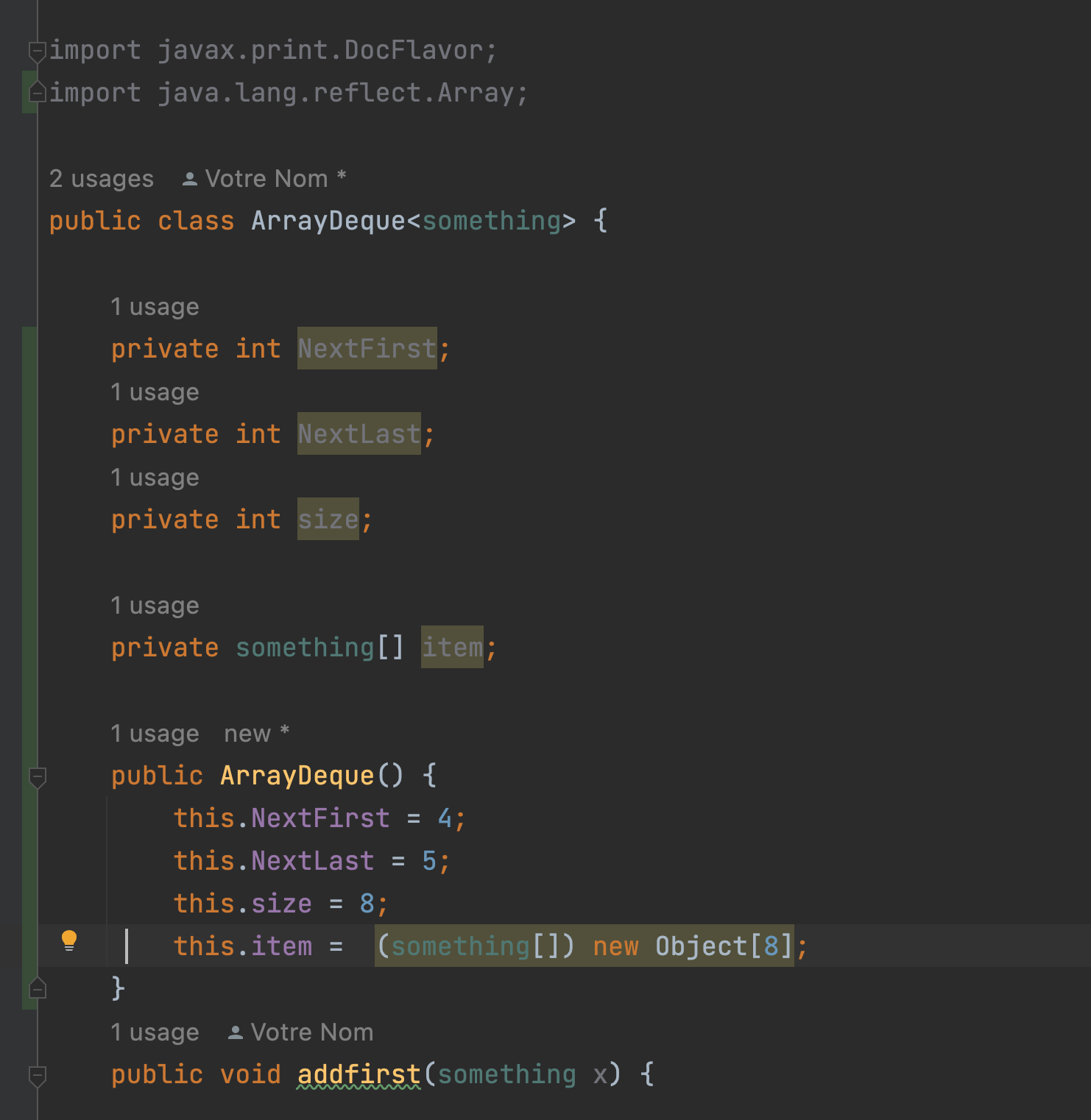Click the fold end marker at the java.lang.reflect import
Image resolution: width=1091 pixels, height=1120 pixels.
coord(37,93)
